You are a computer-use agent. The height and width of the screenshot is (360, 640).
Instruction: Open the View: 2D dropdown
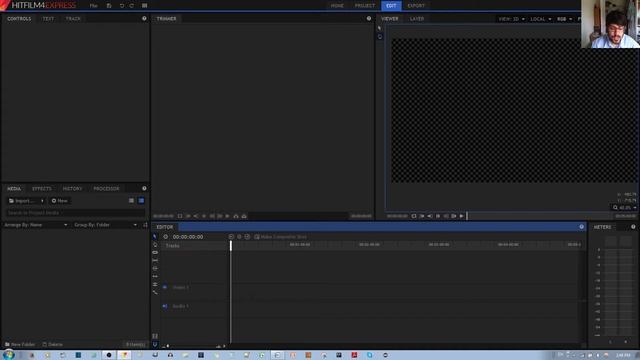[x=511, y=19]
